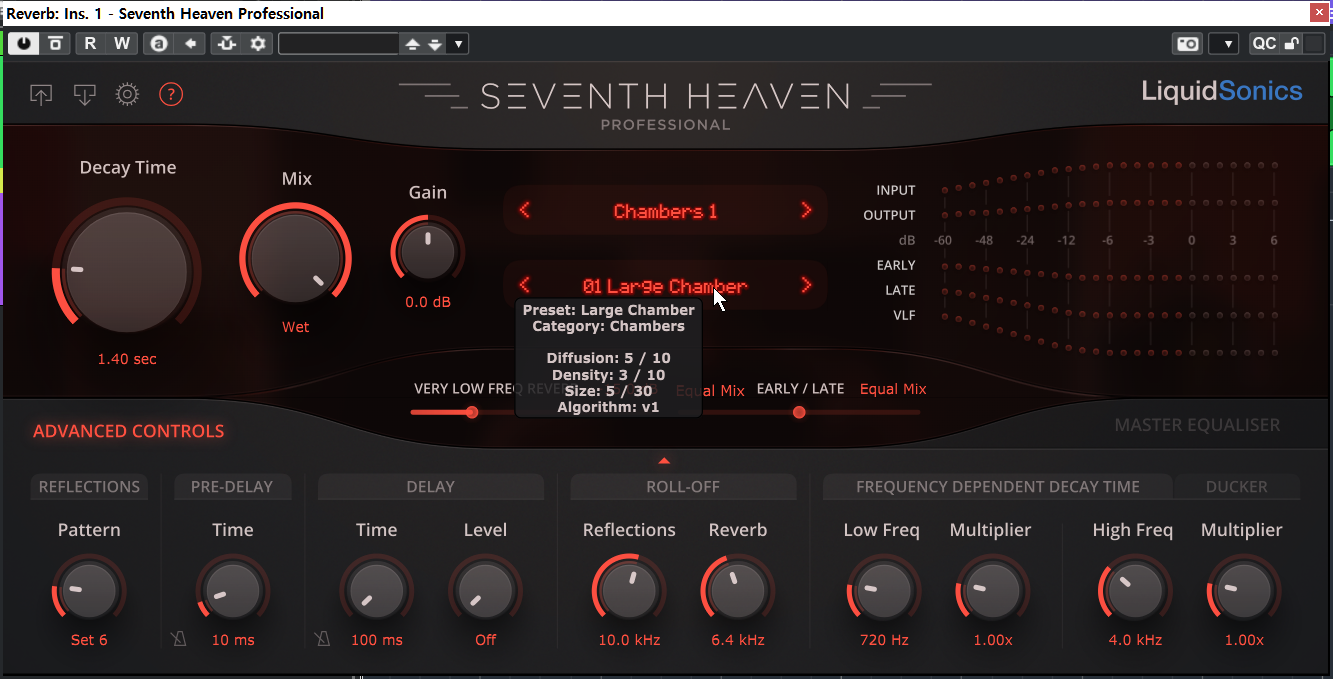Switch to the Master Equaliser section
This screenshot has height=679, width=1333.
pos(1197,425)
